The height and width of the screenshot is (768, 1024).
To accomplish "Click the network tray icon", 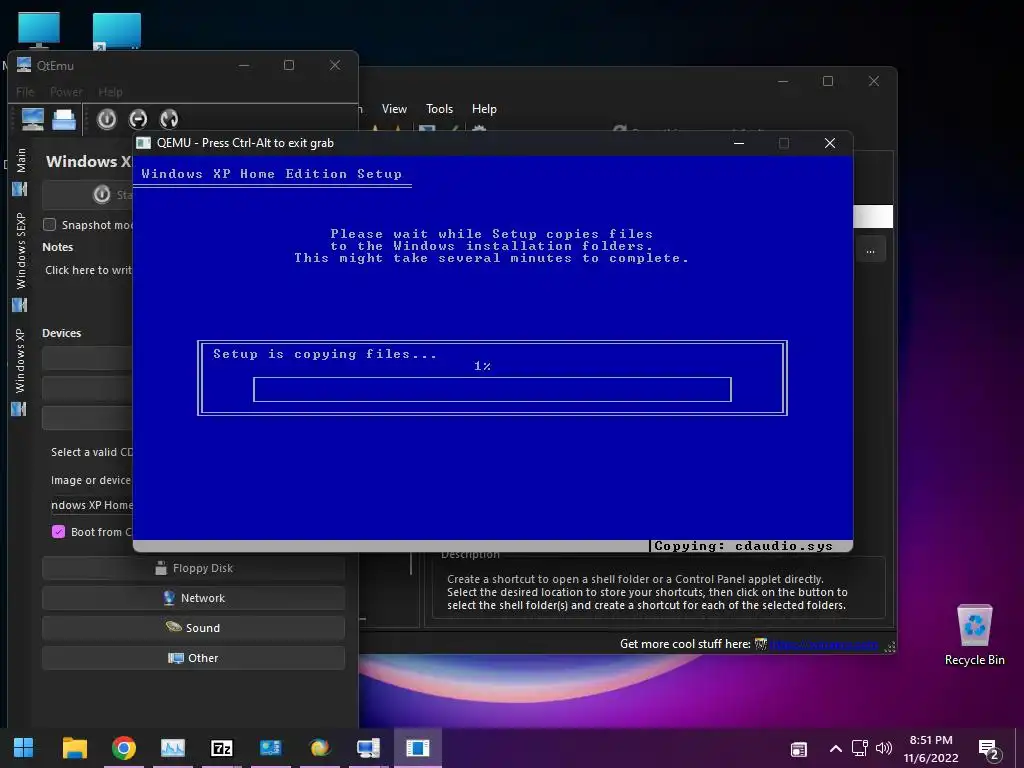I will click(859, 748).
